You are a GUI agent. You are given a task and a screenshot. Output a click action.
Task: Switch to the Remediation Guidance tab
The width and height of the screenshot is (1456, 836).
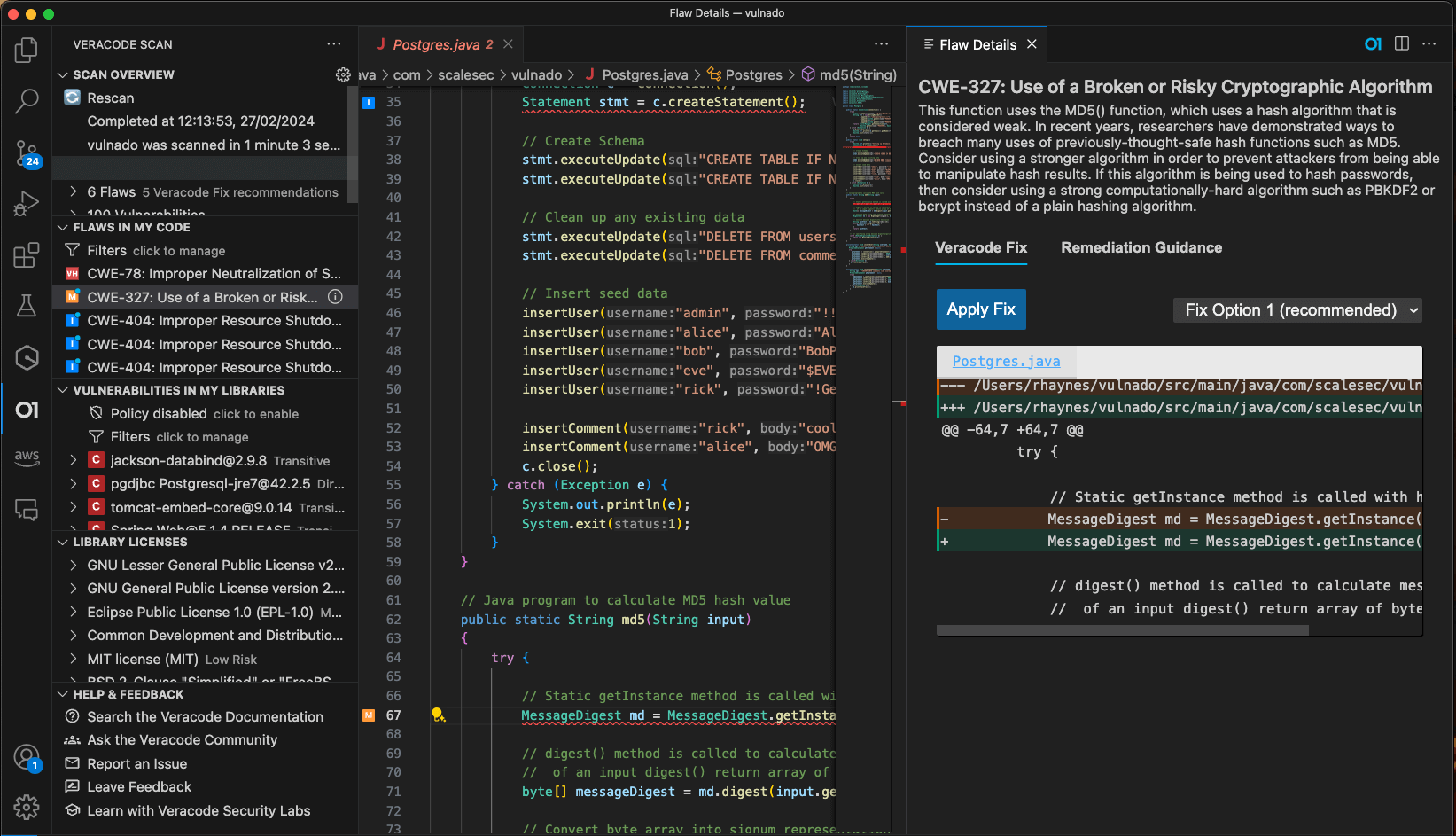tap(1141, 247)
